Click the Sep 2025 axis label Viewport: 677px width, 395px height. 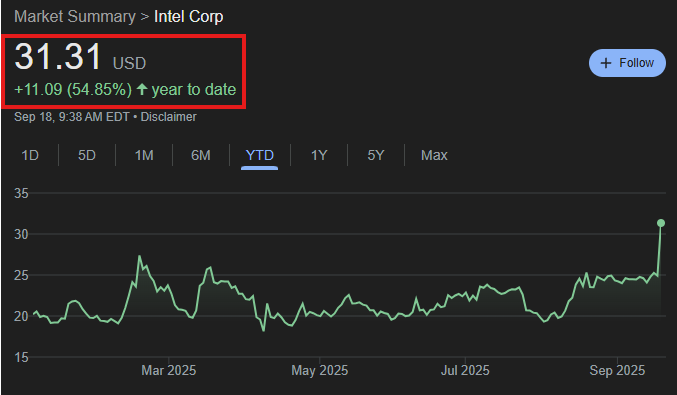(617, 370)
